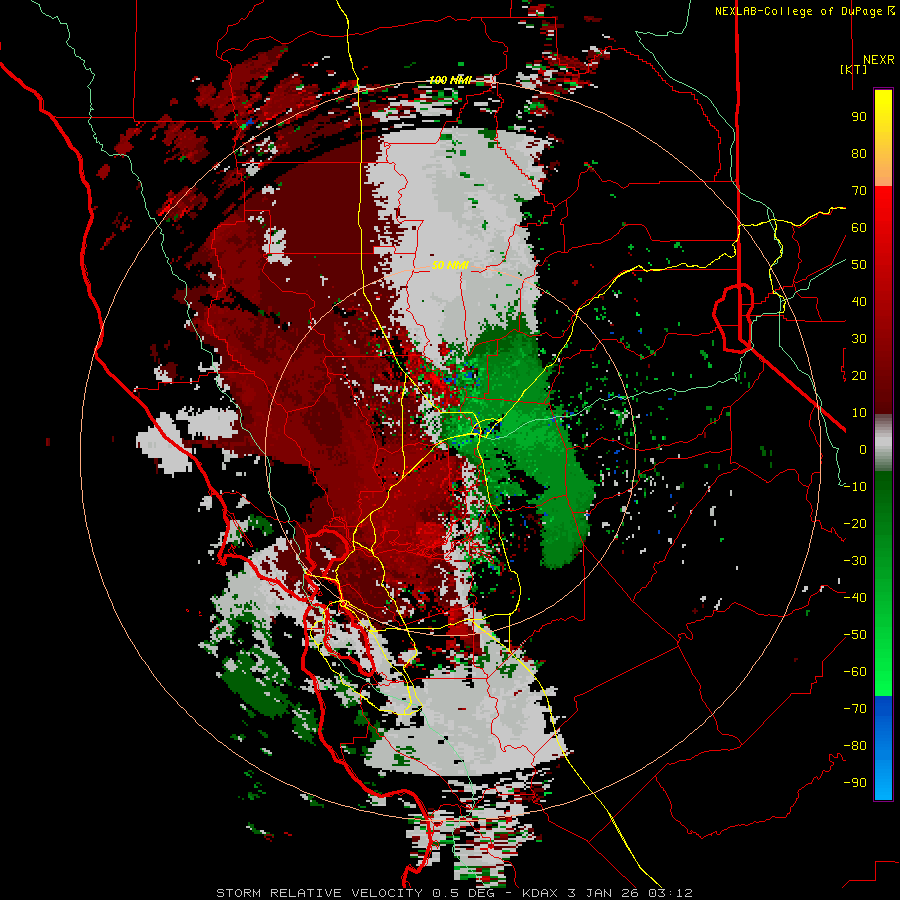Select the -80 value on velocity scale
Screen dimensions: 900x900
pyautogui.click(x=855, y=746)
